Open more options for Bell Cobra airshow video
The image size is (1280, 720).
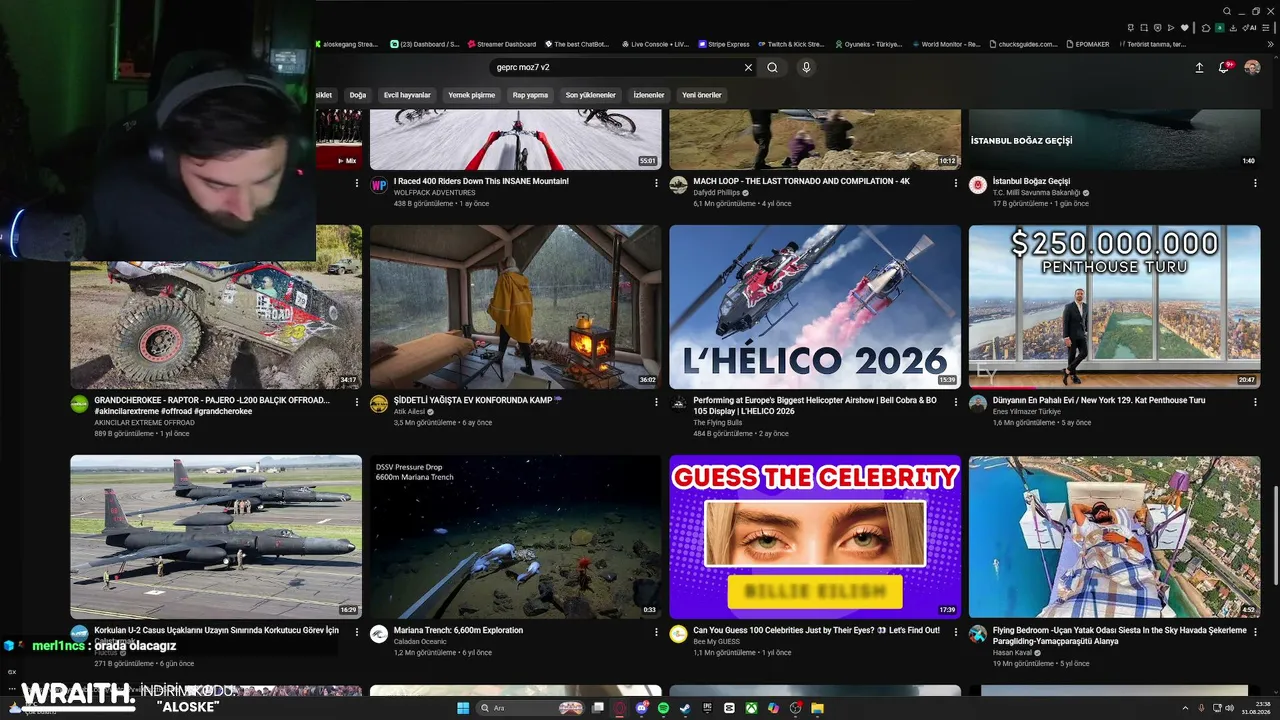[x=956, y=403]
